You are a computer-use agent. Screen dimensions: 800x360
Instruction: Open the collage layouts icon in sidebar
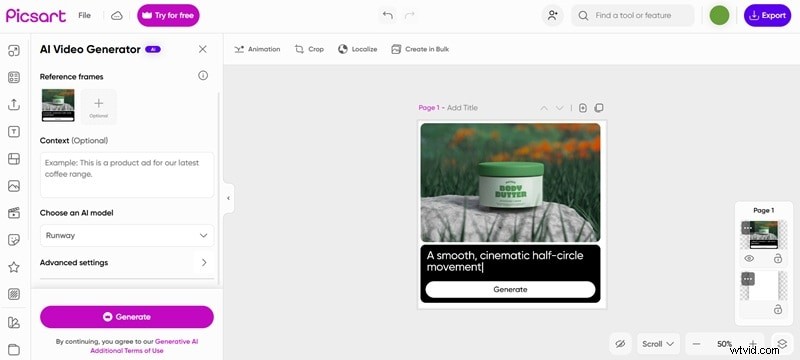tap(14, 159)
